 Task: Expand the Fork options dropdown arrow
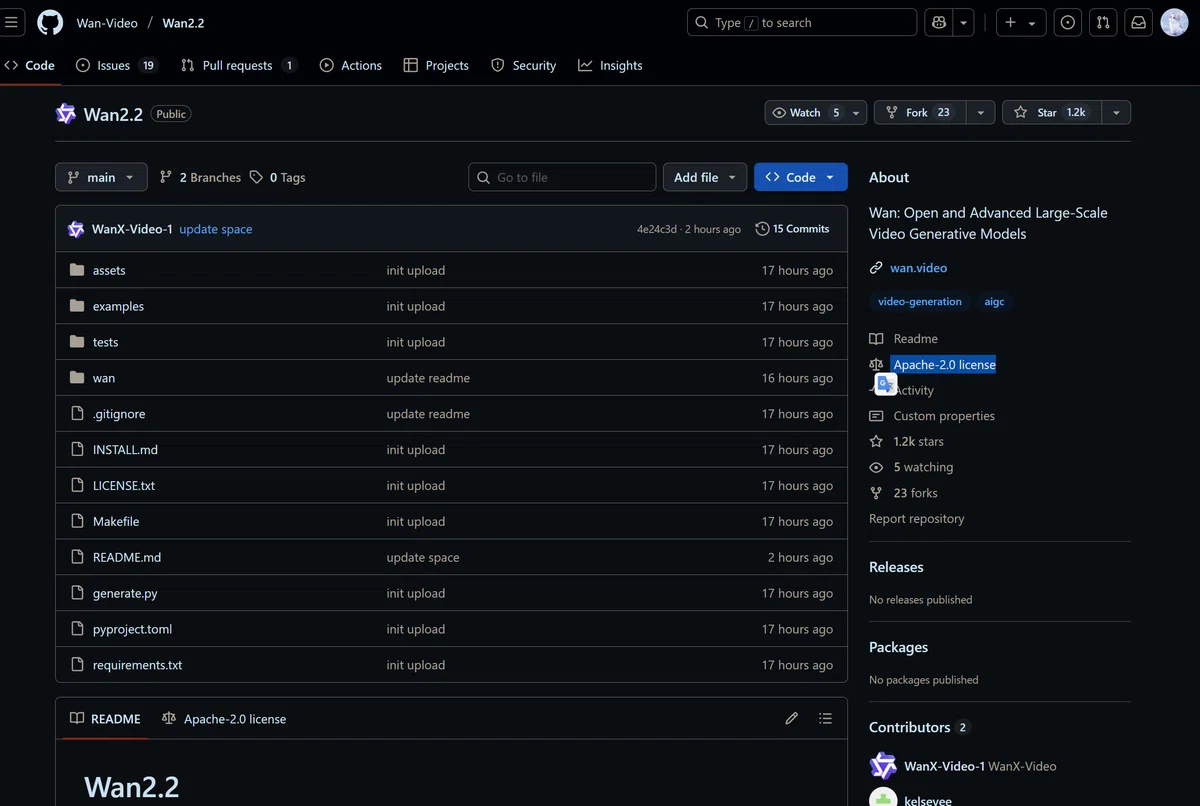(x=981, y=113)
